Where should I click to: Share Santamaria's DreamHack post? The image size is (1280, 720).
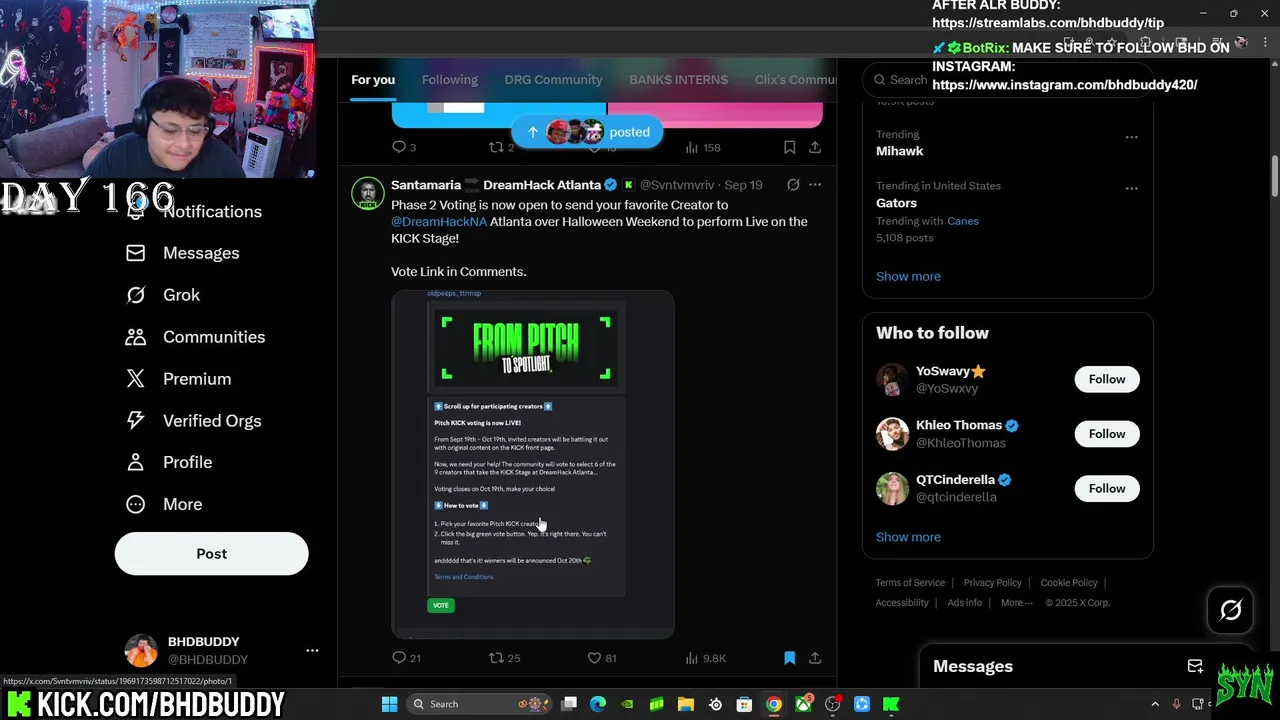pyautogui.click(x=815, y=658)
